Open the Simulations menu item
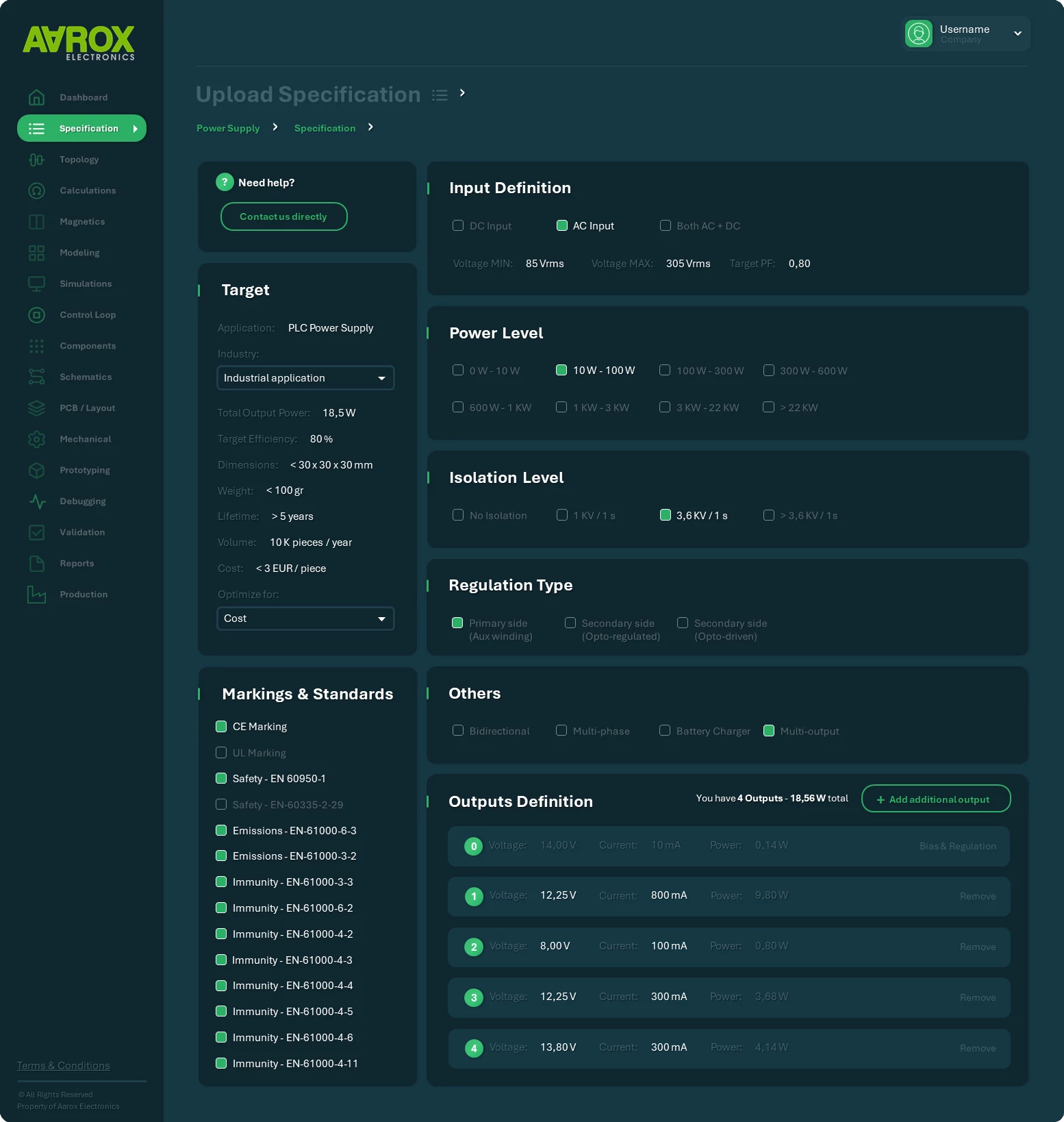The width and height of the screenshot is (1064, 1122). [86, 284]
